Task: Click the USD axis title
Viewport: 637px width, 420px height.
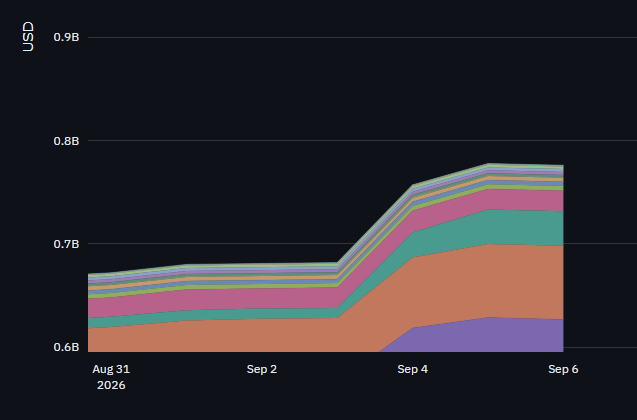Action: coord(28,37)
